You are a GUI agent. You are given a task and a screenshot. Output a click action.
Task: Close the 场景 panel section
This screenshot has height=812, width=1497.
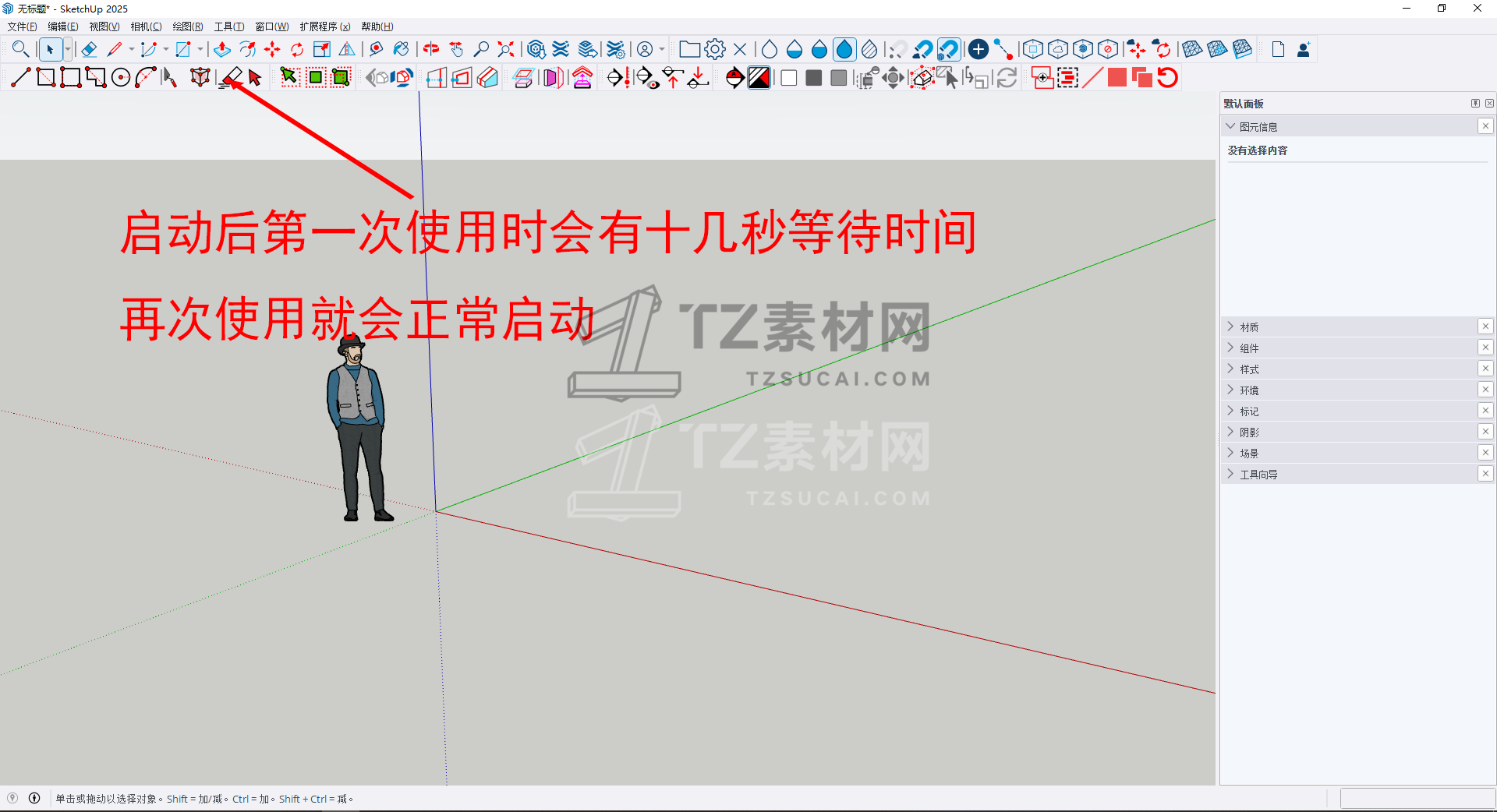pyautogui.click(x=1485, y=453)
